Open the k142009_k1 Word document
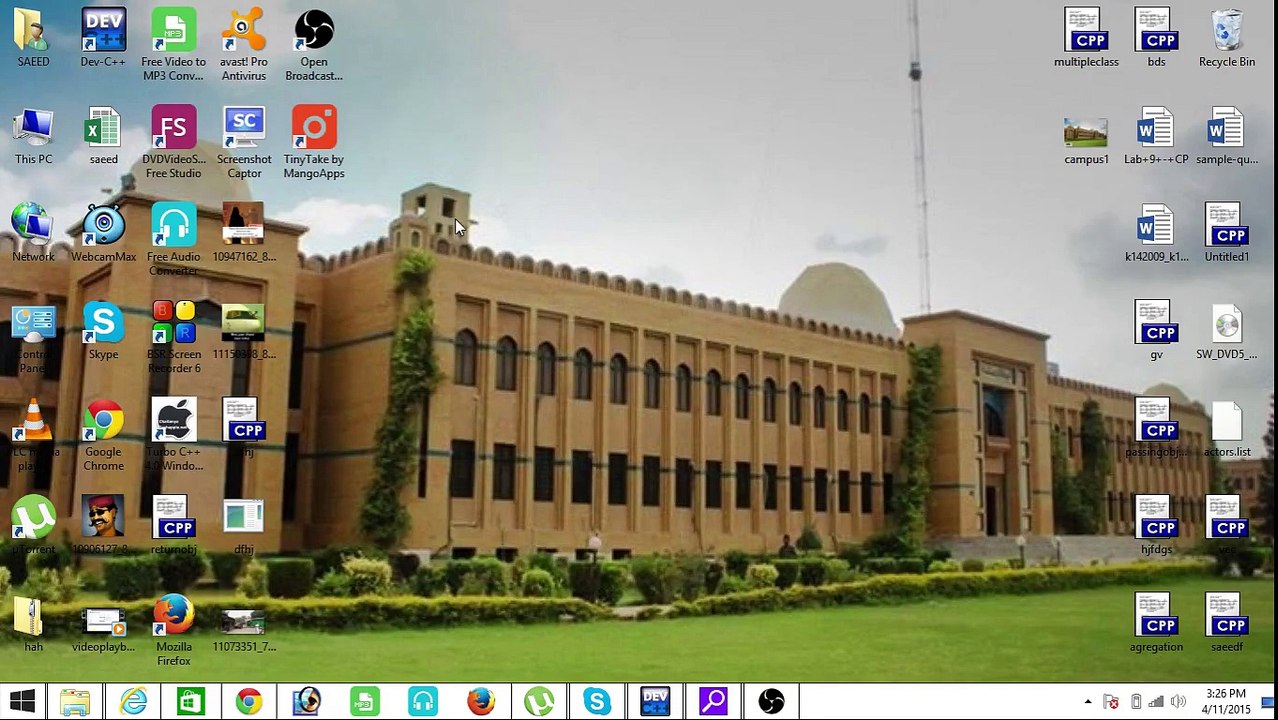This screenshot has height=720, width=1278. point(1156,233)
